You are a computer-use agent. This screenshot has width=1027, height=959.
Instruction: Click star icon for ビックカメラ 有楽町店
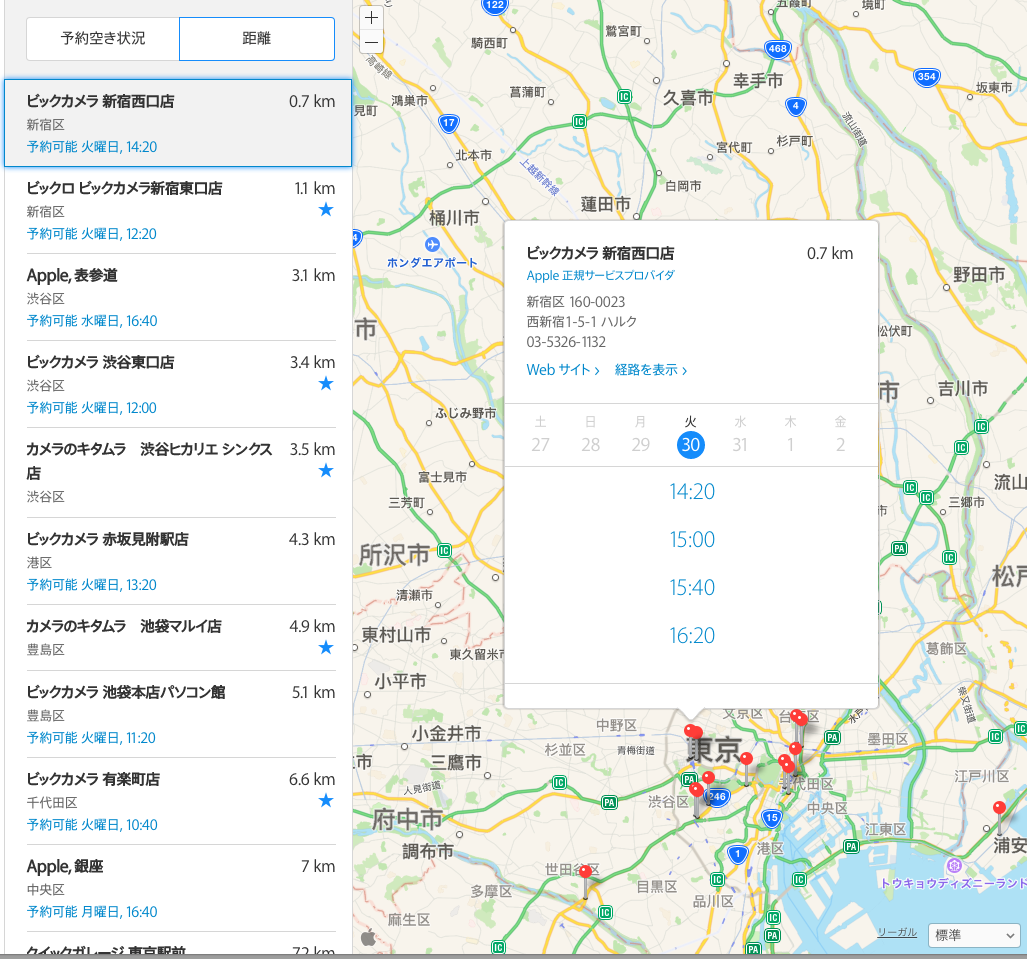click(326, 800)
